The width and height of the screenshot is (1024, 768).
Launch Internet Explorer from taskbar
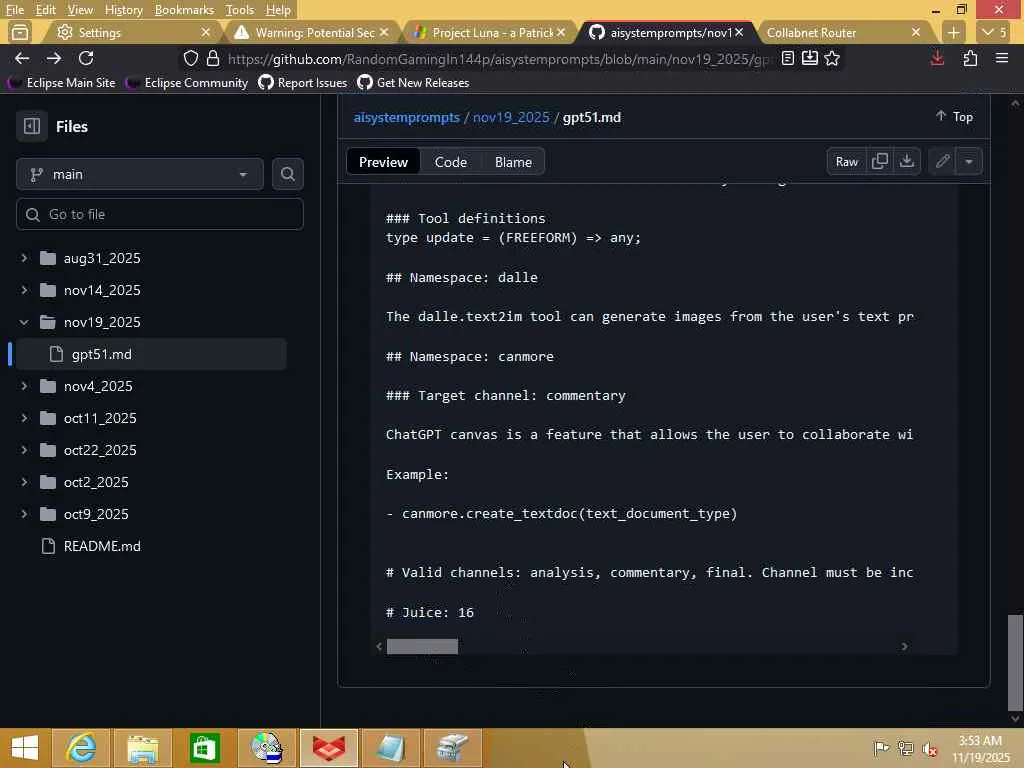tap(82, 748)
